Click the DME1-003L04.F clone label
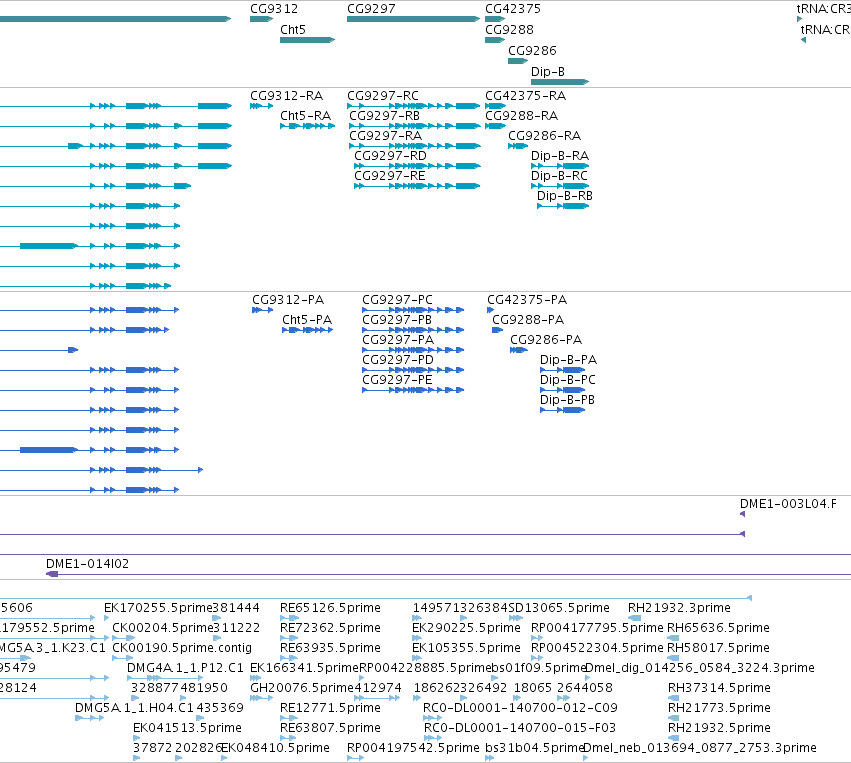This screenshot has height=763, width=851. pyautogui.click(x=788, y=504)
